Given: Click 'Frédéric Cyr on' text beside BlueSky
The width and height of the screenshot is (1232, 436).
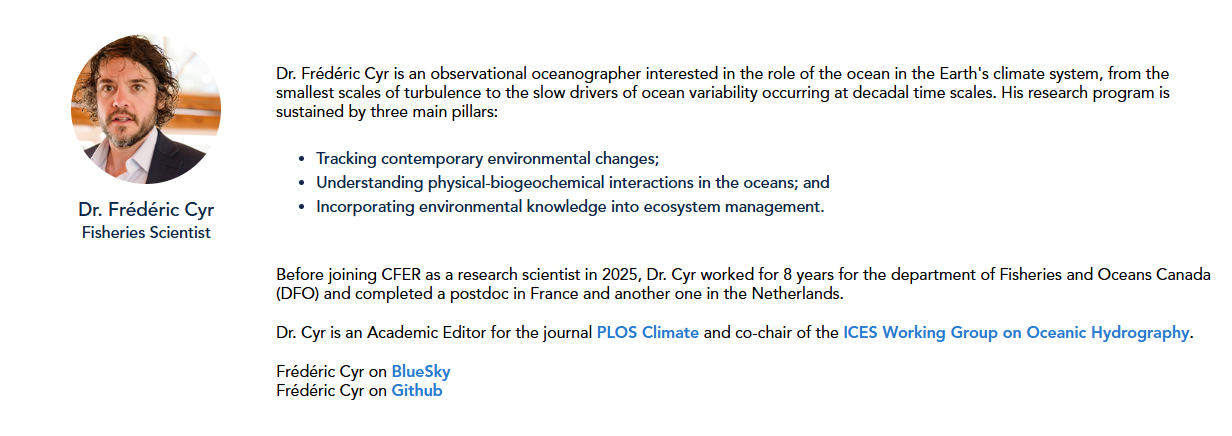Looking at the screenshot, I should click(x=331, y=372).
